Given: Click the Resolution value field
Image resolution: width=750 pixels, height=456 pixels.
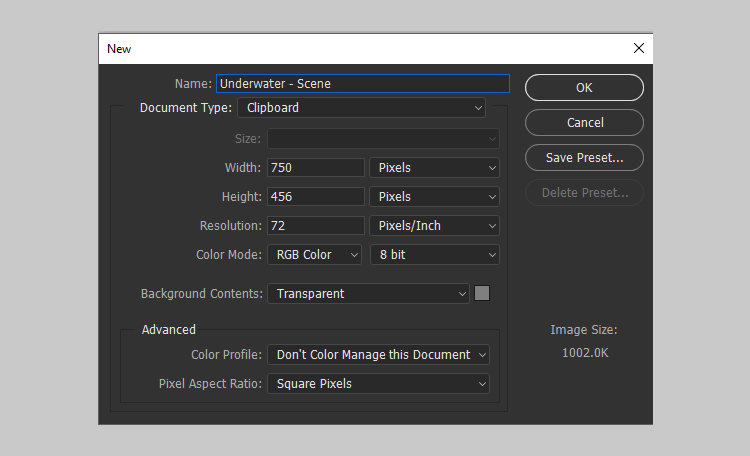Looking at the screenshot, I should (x=315, y=226).
